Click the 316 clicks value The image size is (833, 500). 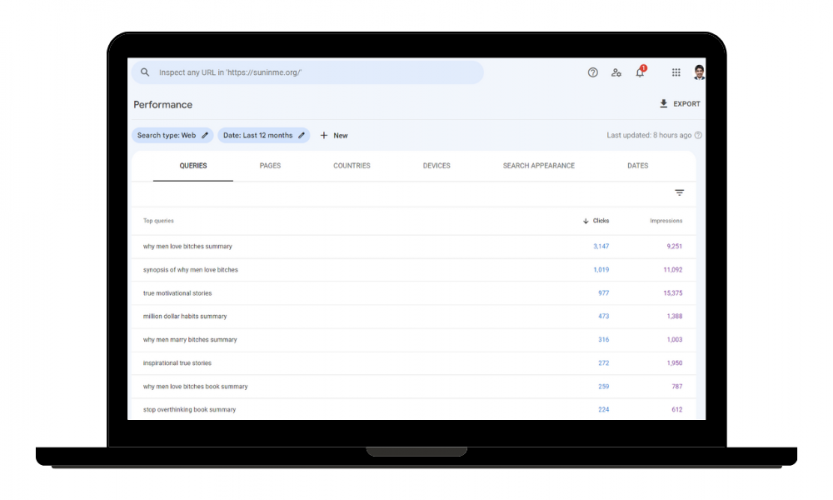click(x=604, y=340)
